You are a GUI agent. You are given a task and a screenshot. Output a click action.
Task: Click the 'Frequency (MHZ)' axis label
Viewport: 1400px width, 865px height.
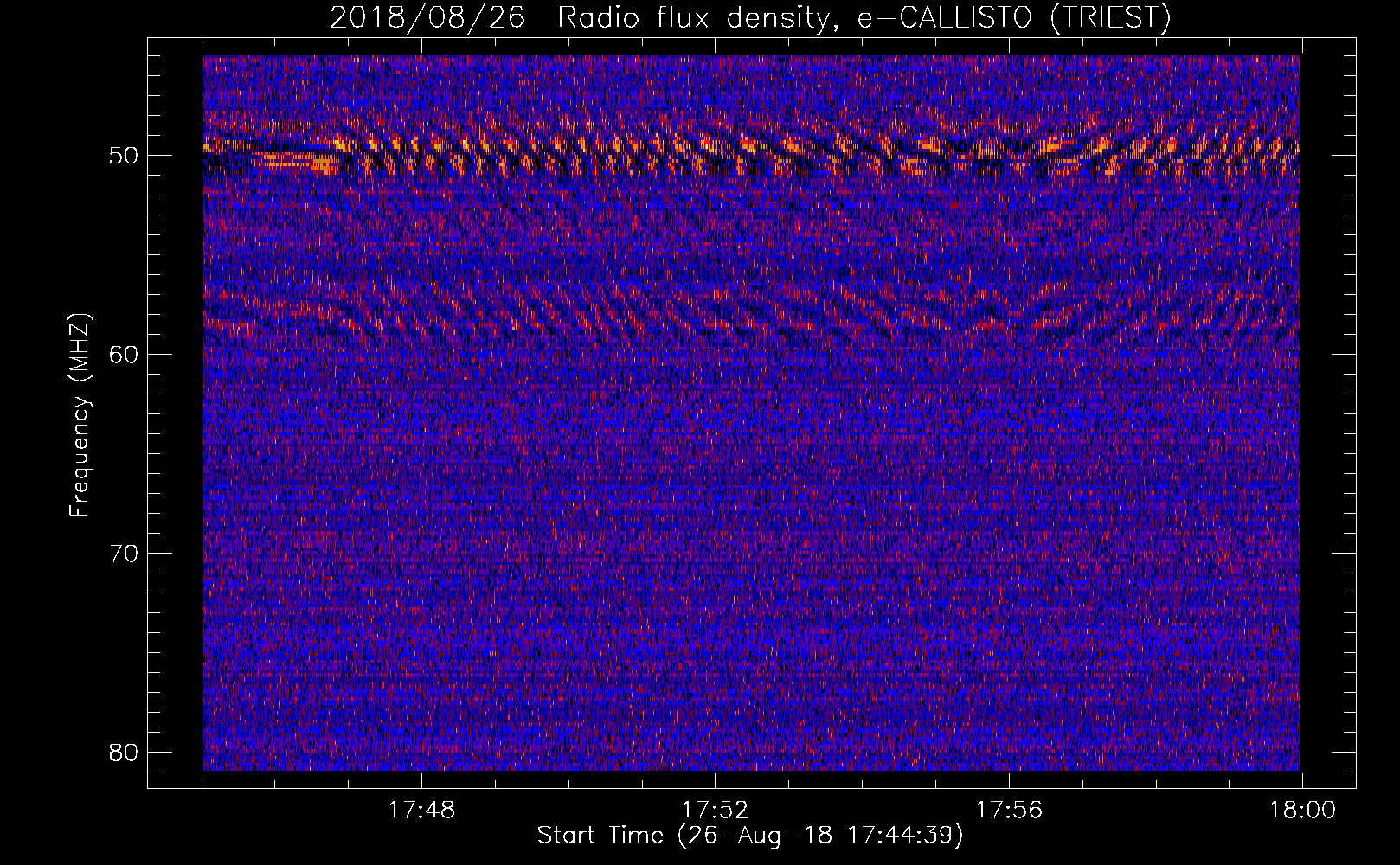80,415
